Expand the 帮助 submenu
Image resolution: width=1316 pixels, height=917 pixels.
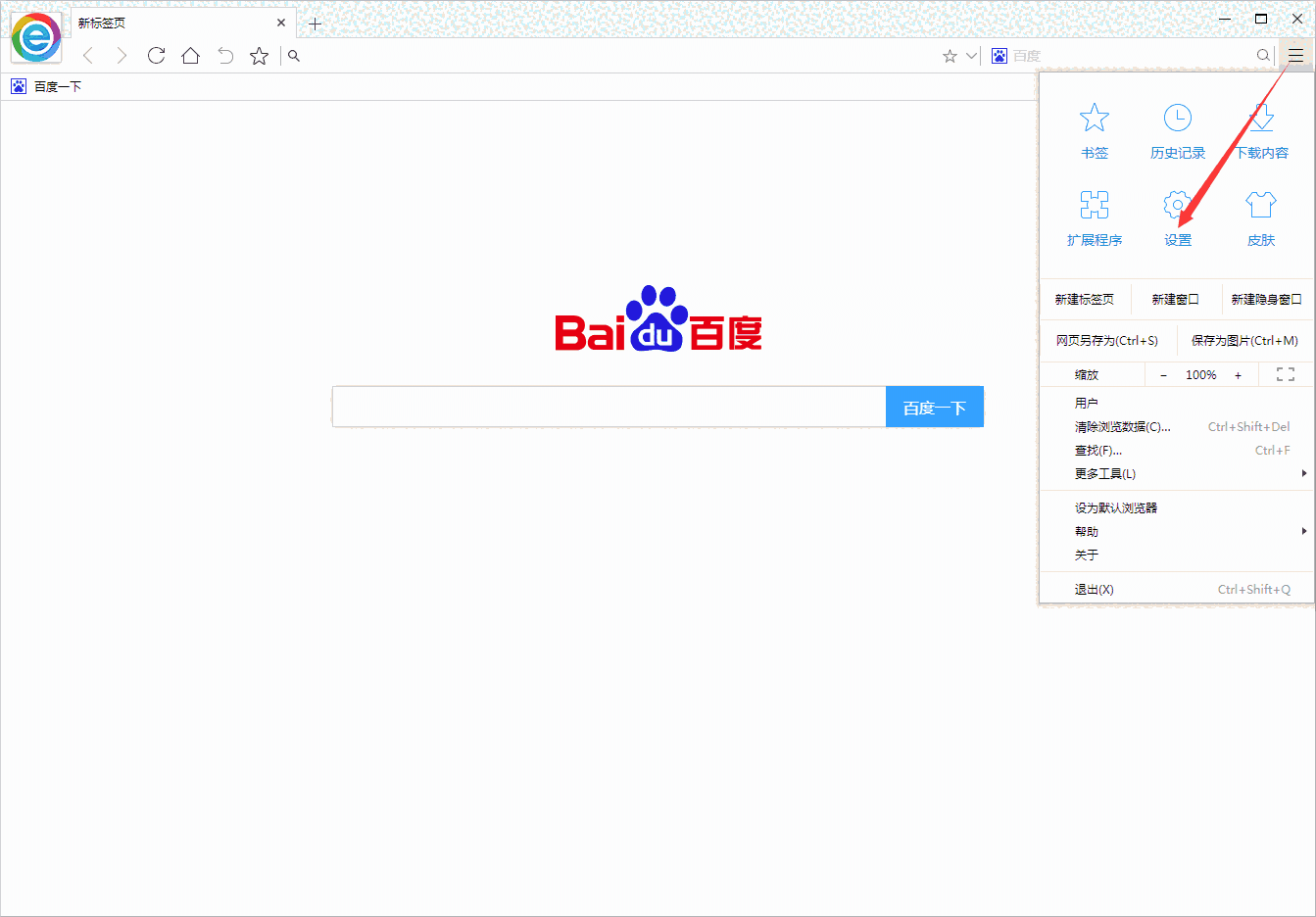(x=1087, y=530)
